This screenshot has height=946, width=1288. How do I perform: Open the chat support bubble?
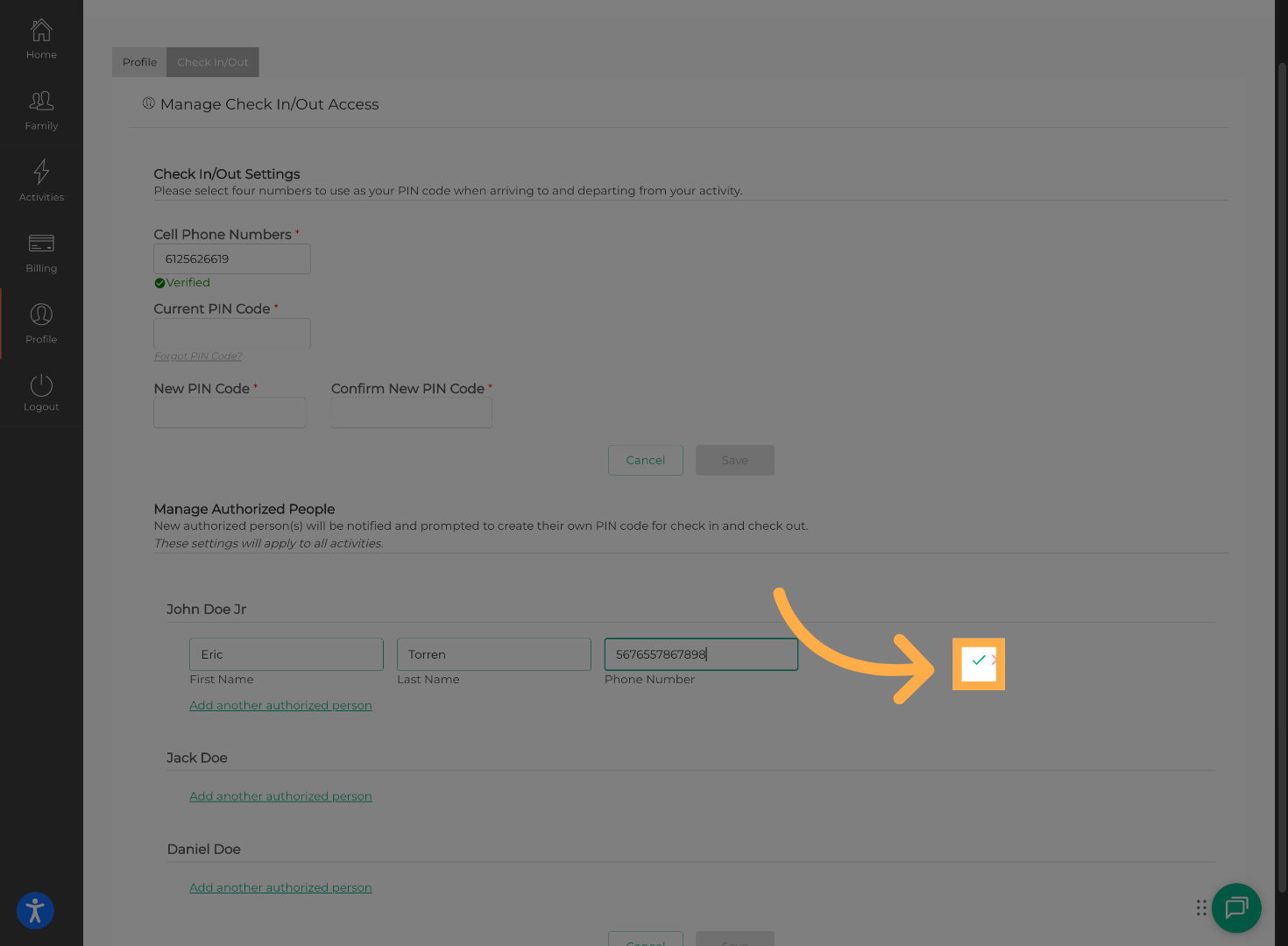[x=1236, y=908]
